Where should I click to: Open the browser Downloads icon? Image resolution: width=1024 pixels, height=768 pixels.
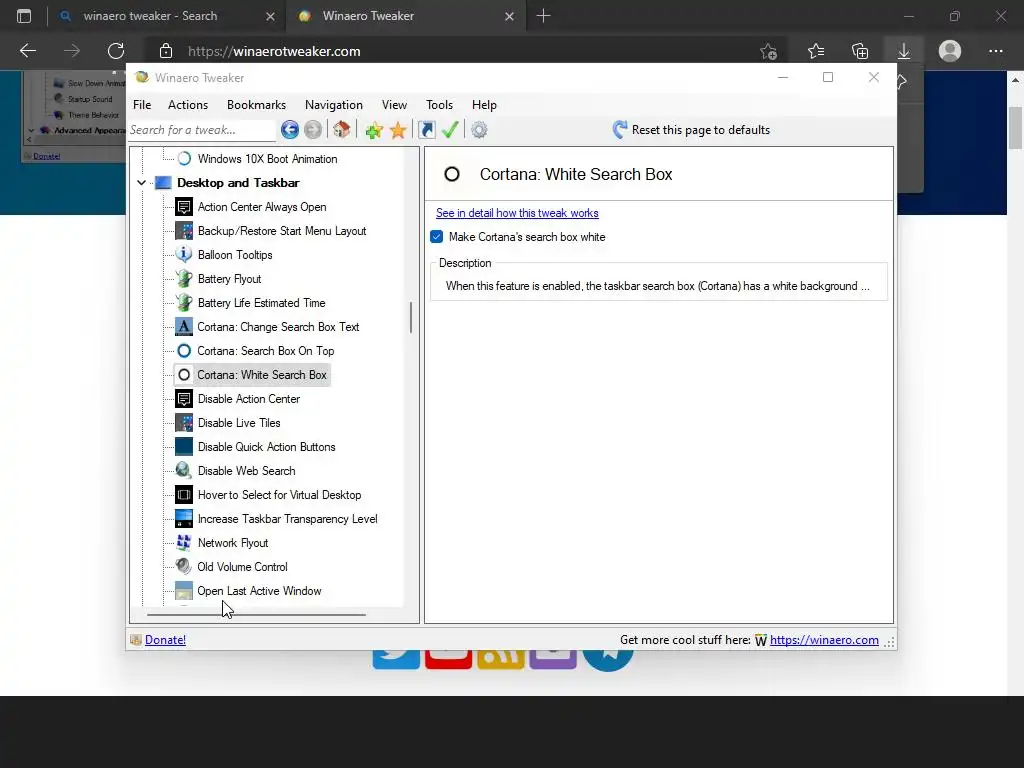click(904, 51)
